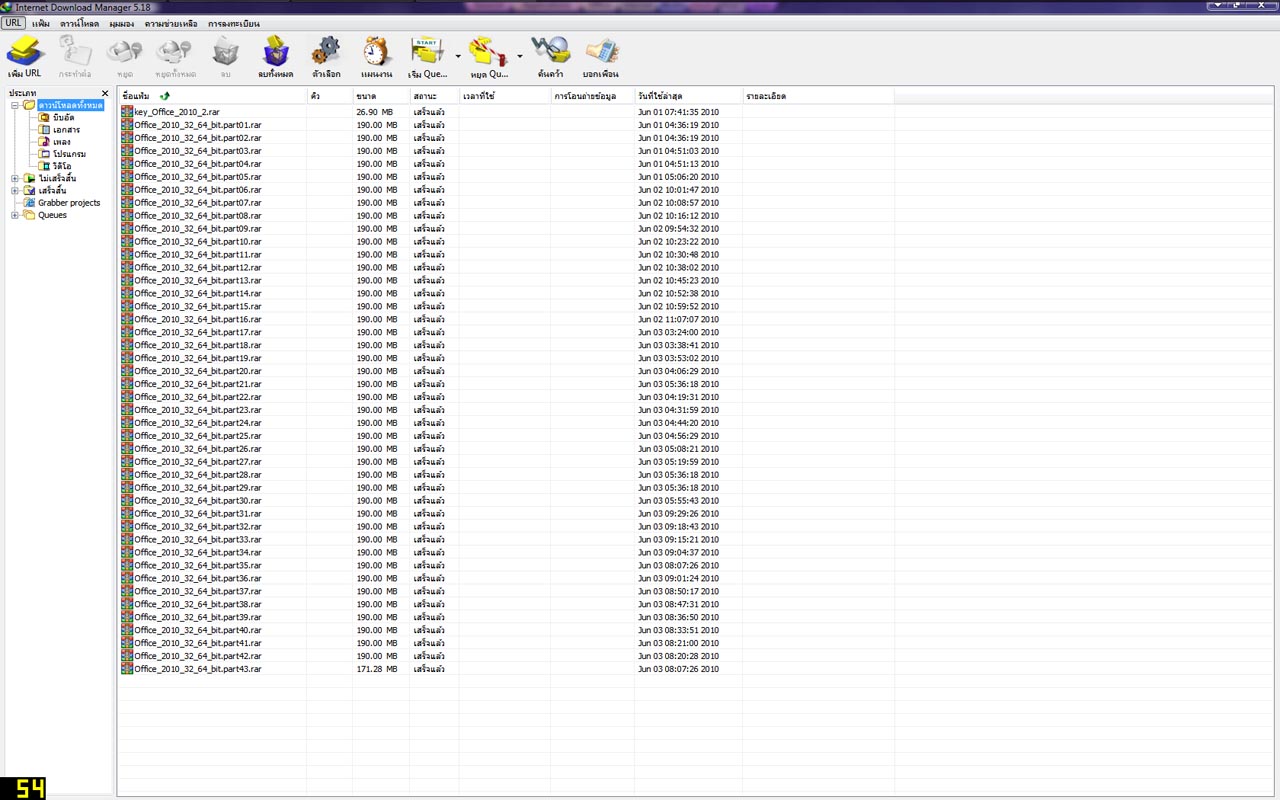Image resolution: width=1280 pixels, height=800 pixels.
Task: Select file Office_2010_32_64_bit.part36.rar
Action: click(198, 578)
